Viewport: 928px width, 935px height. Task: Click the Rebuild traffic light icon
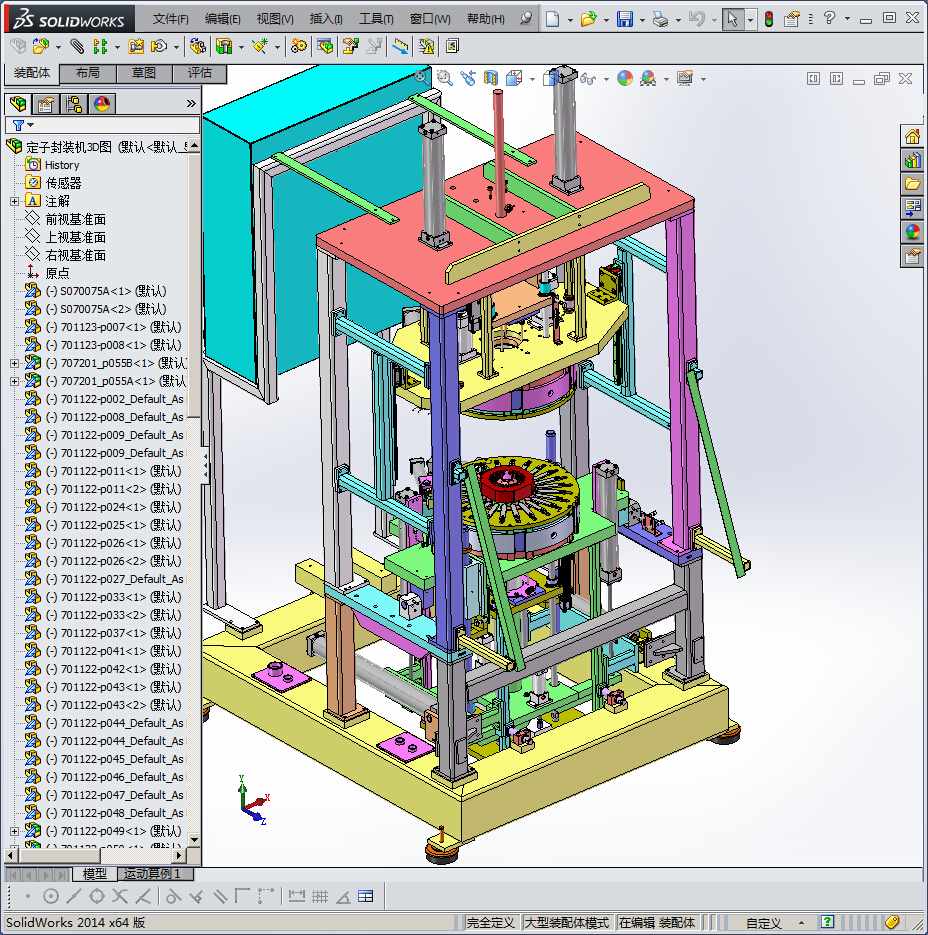769,19
